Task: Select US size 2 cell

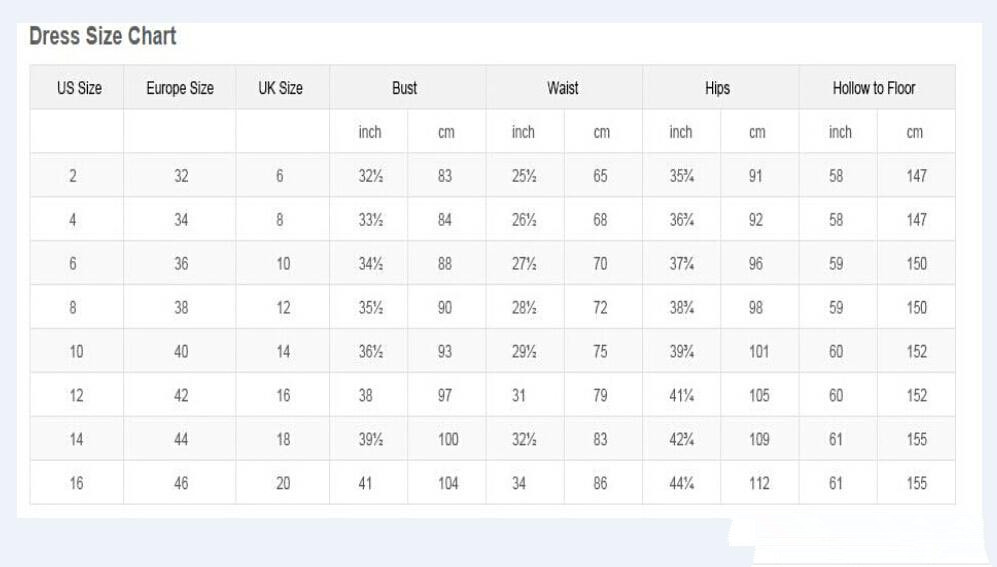Action: 73,176
